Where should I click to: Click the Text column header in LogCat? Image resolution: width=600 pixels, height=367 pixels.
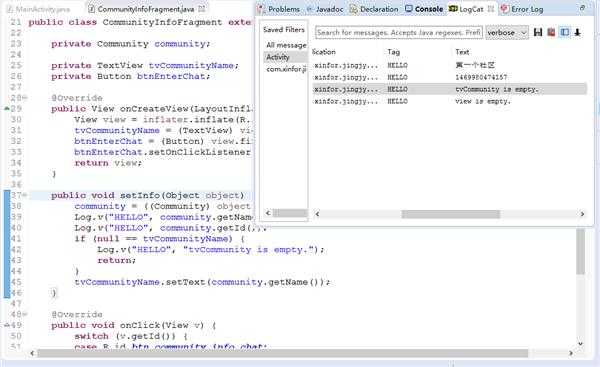[x=462, y=52]
